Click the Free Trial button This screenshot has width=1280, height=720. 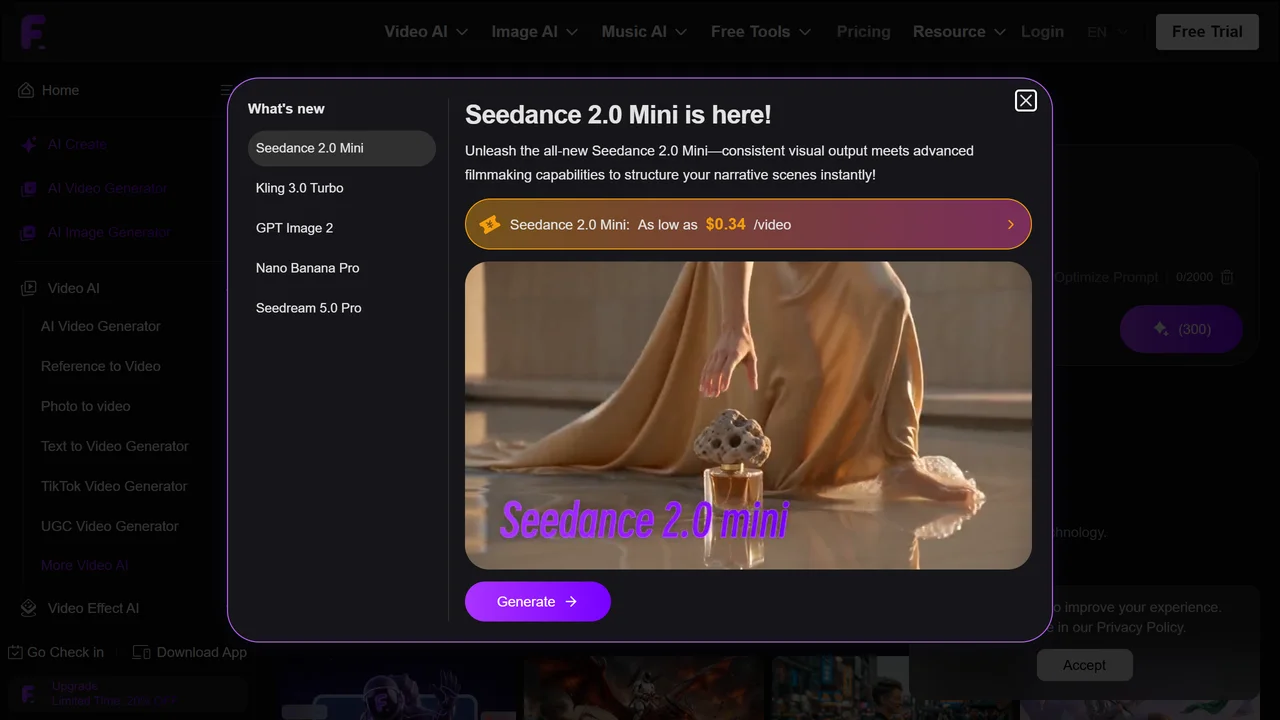click(x=1207, y=32)
